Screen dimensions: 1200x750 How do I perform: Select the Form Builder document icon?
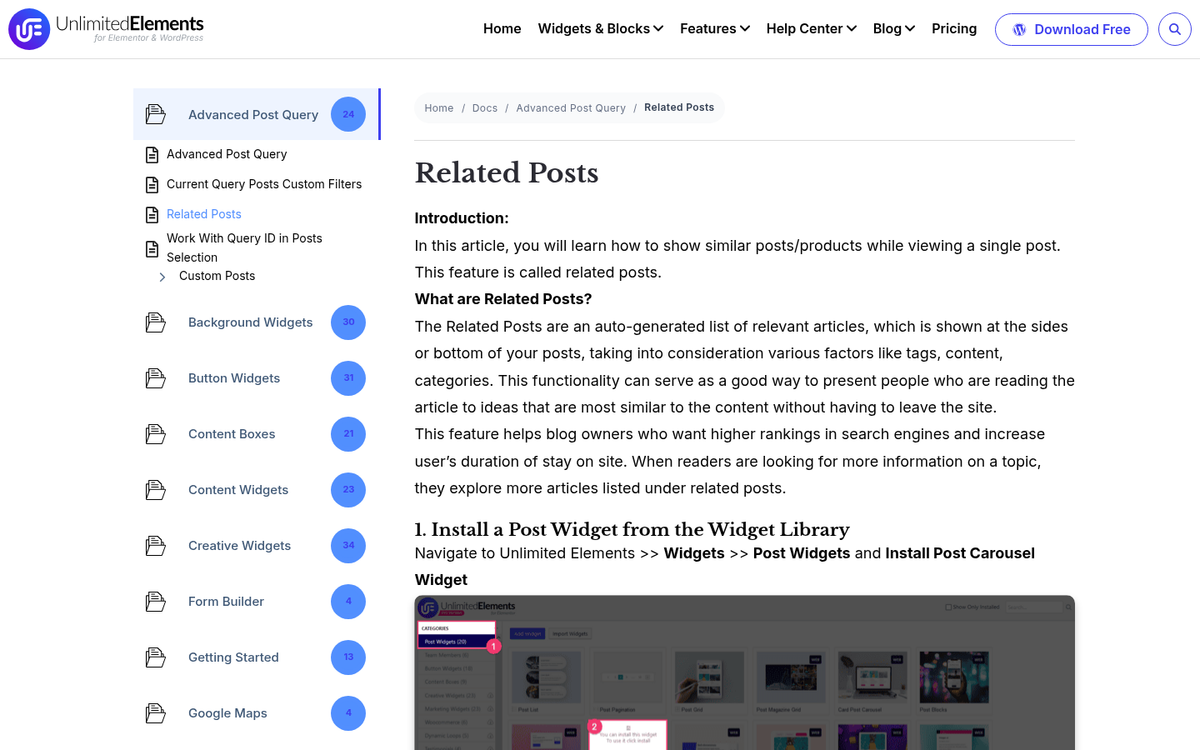[x=156, y=601]
